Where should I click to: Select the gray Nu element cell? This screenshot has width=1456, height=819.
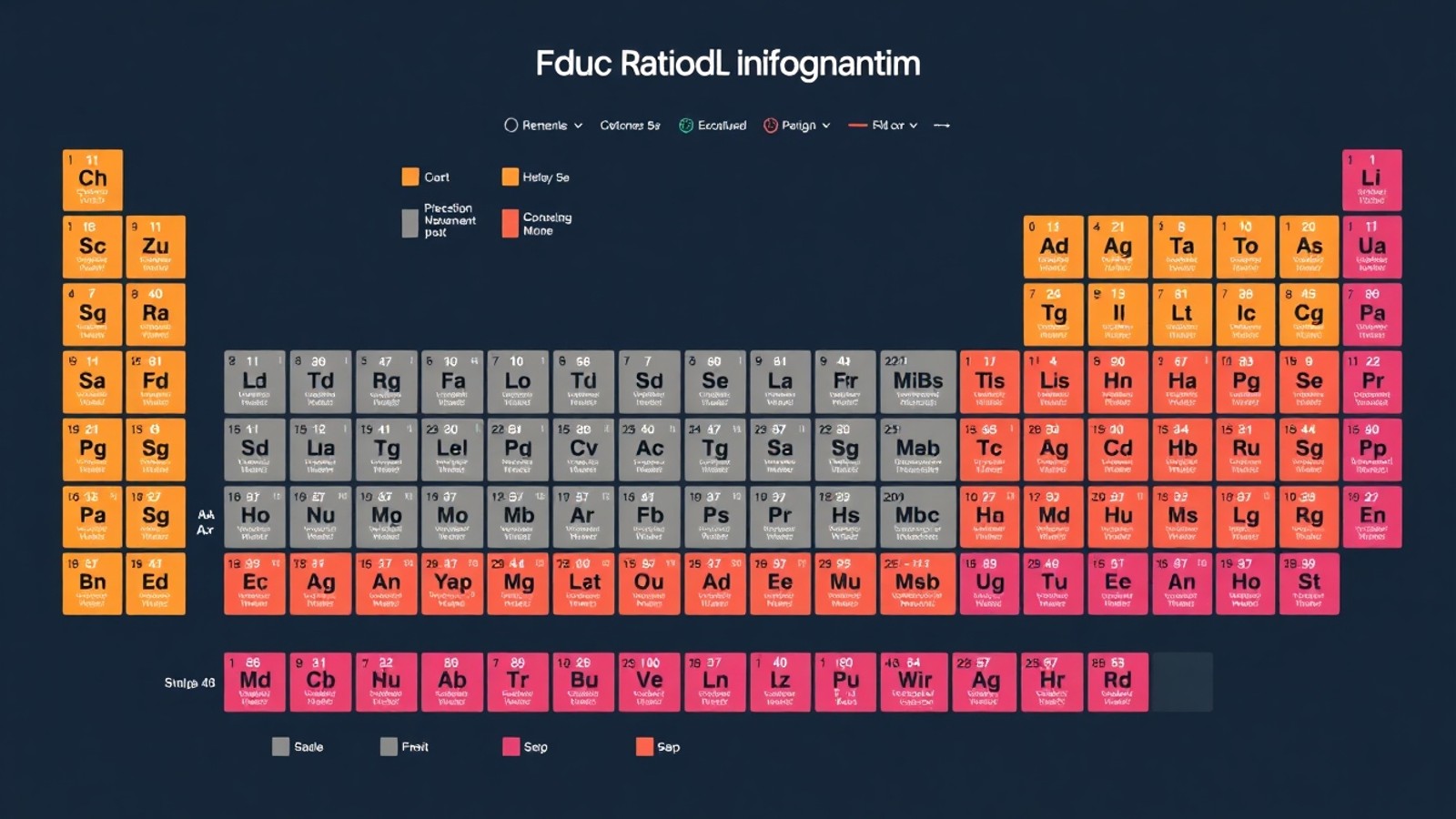pyautogui.click(x=320, y=516)
